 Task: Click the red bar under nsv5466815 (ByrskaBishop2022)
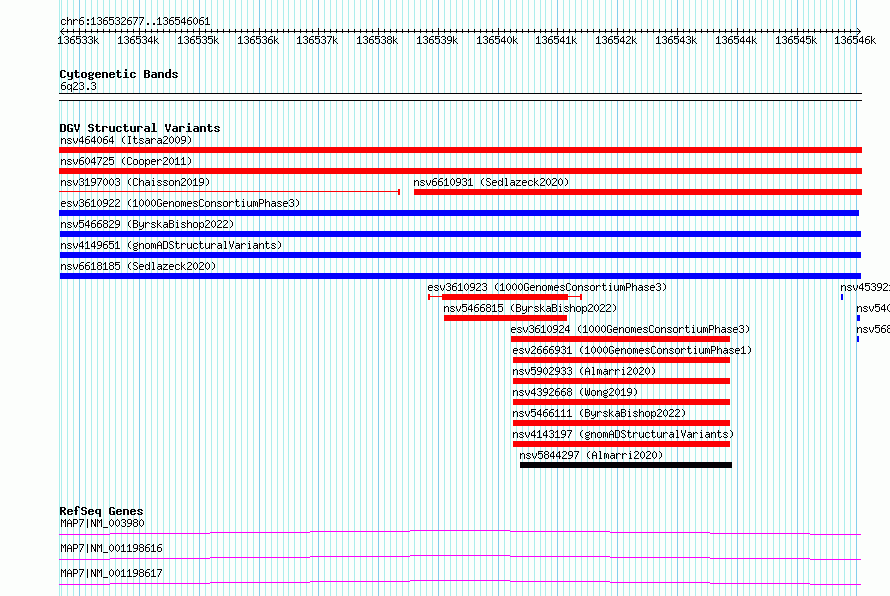pos(505,318)
